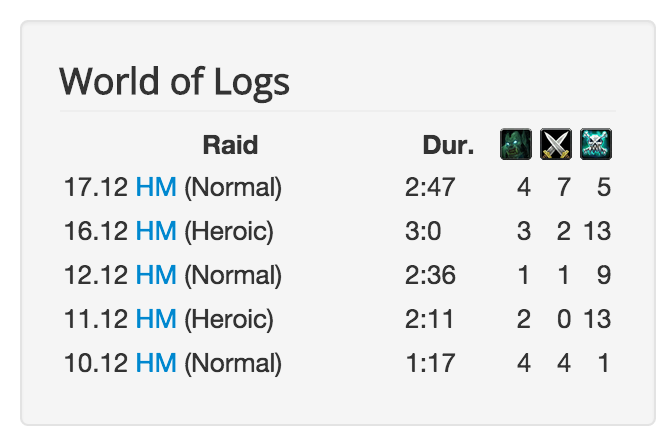The image size is (672, 446).
Task: Open the 10.12 HM raid log link
Action: 156,363
